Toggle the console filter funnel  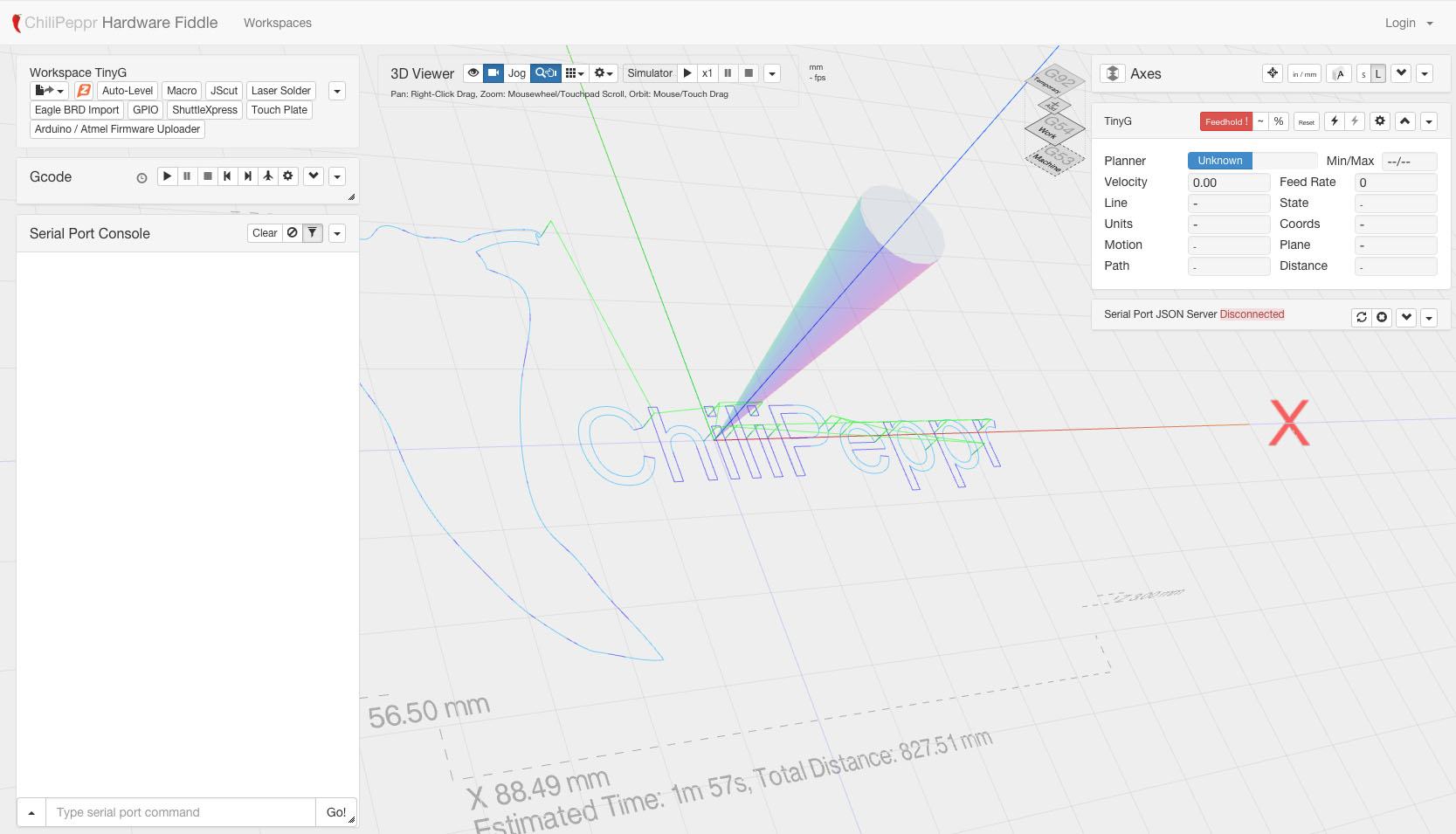point(313,233)
